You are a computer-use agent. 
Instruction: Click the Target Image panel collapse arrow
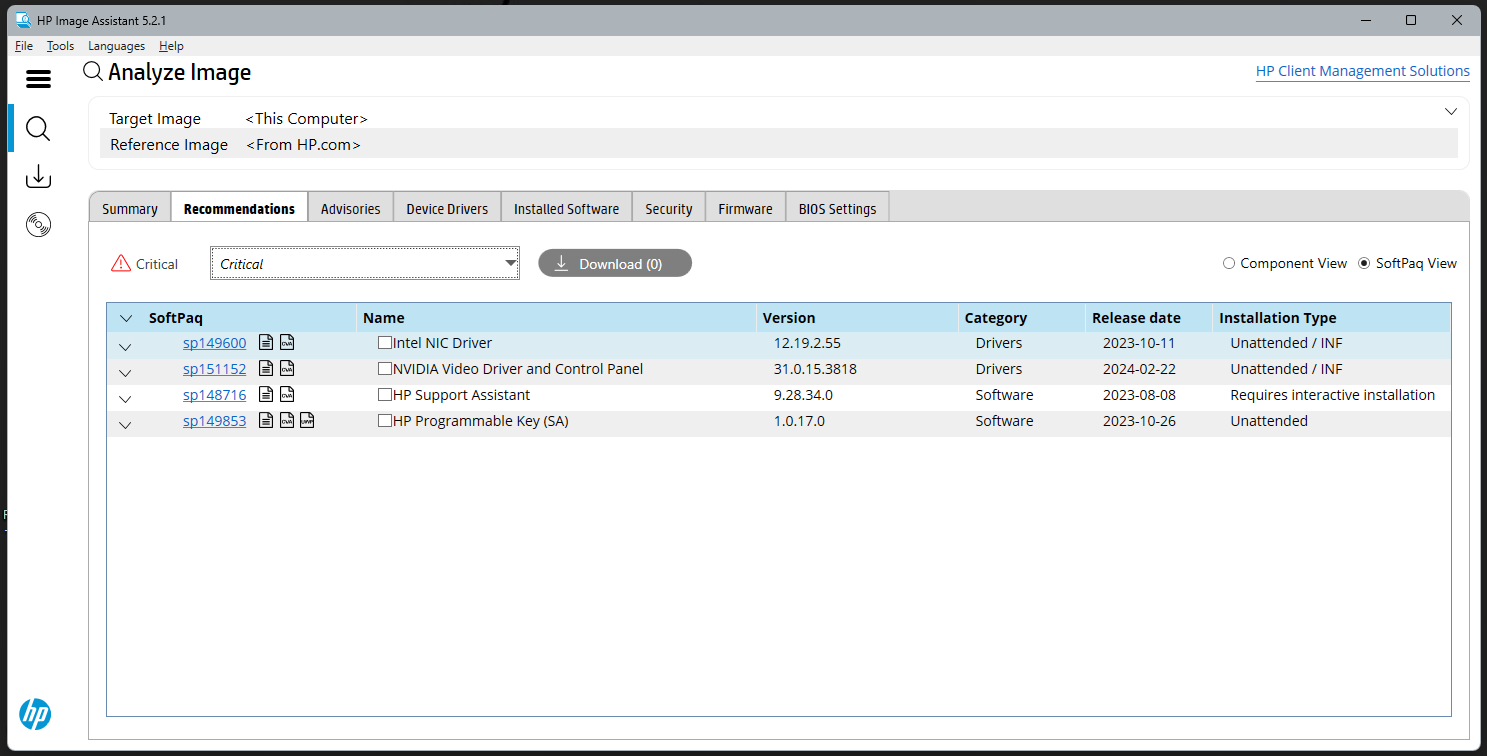[1451, 111]
